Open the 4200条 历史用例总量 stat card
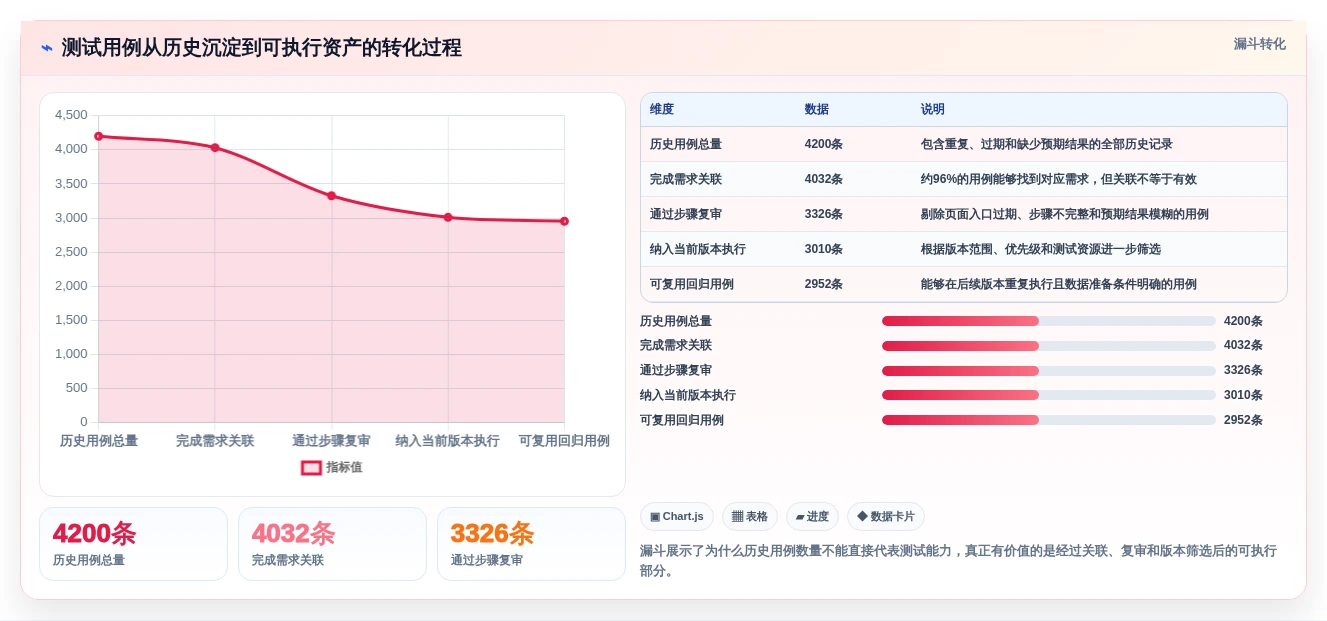 (x=133, y=544)
